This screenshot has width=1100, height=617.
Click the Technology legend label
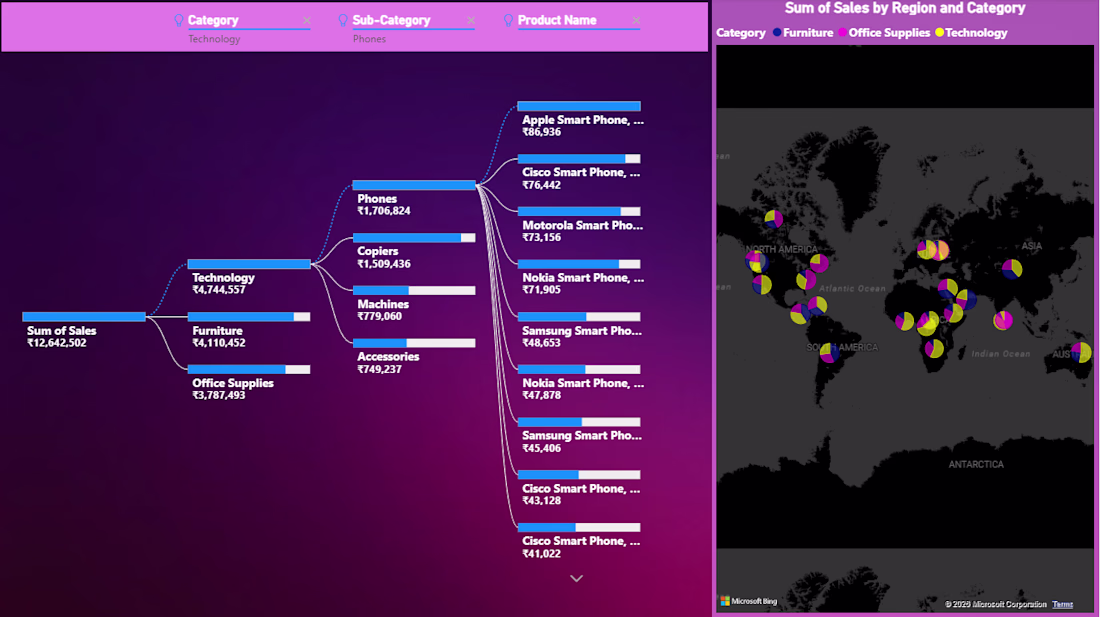point(976,33)
